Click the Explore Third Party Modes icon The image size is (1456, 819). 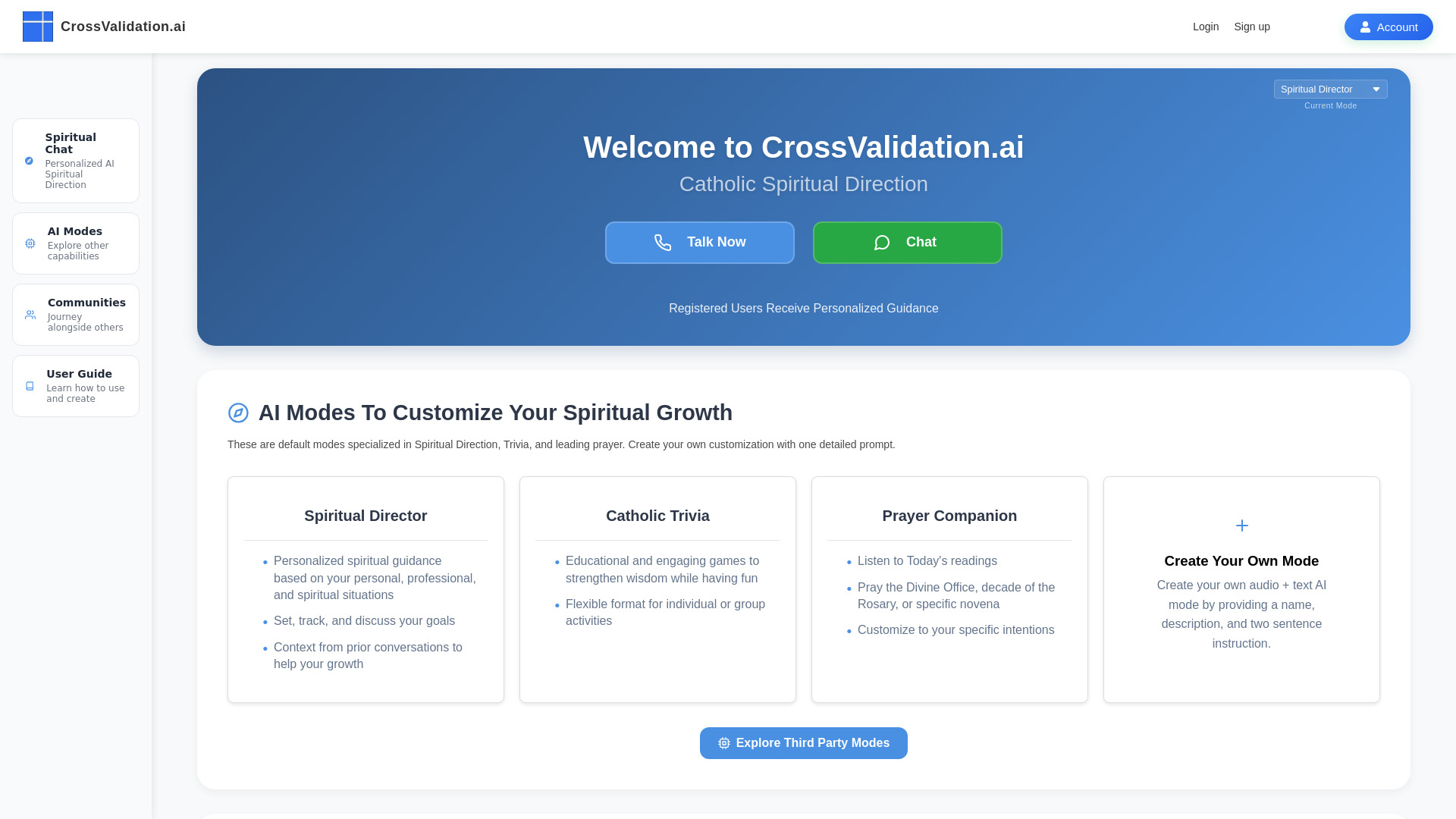click(x=724, y=742)
